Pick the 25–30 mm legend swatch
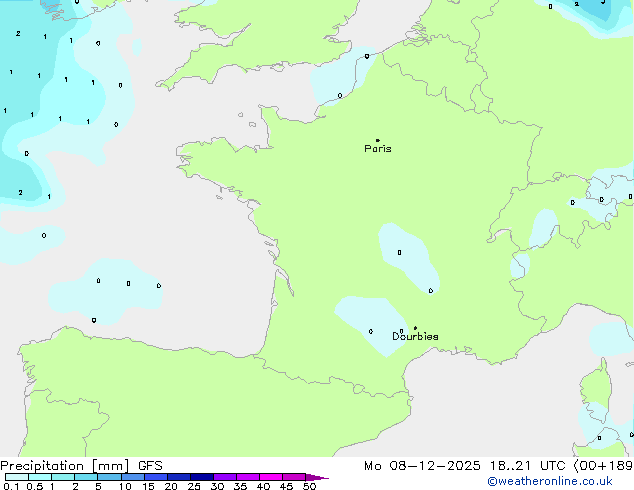Image resolution: width=634 pixels, height=490 pixels. [x=202, y=477]
